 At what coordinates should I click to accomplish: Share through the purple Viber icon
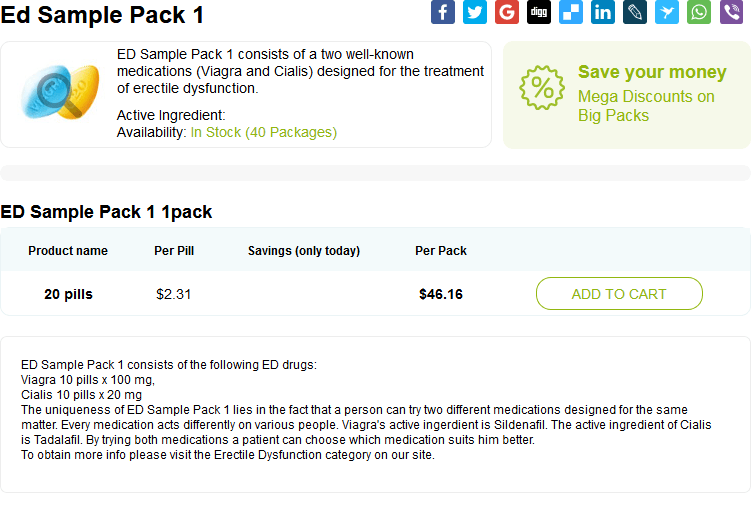click(731, 11)
